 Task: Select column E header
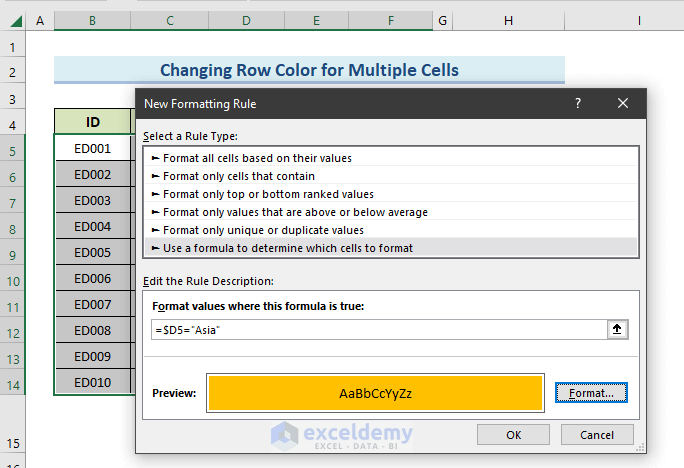(x=316, y=20)
